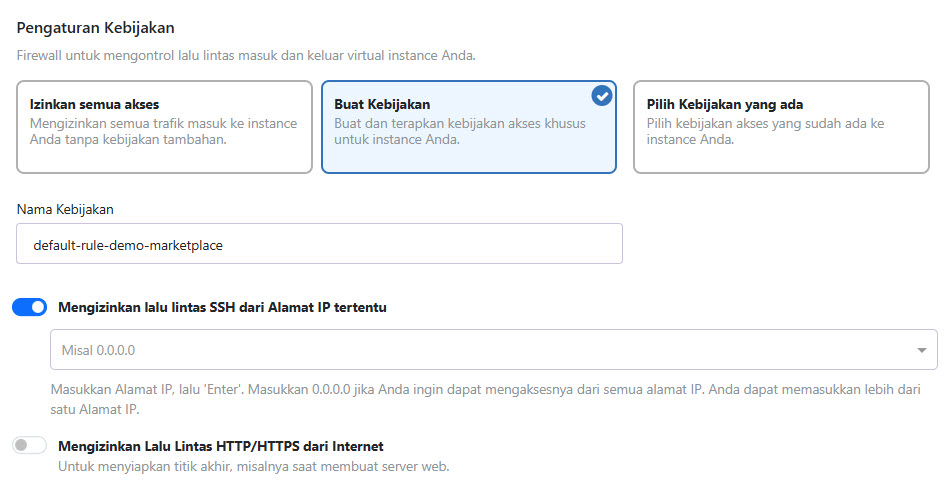The image size is (945, 500).
Task: Open the SSH IP address dropdown arrow
Action: [920, 351]
